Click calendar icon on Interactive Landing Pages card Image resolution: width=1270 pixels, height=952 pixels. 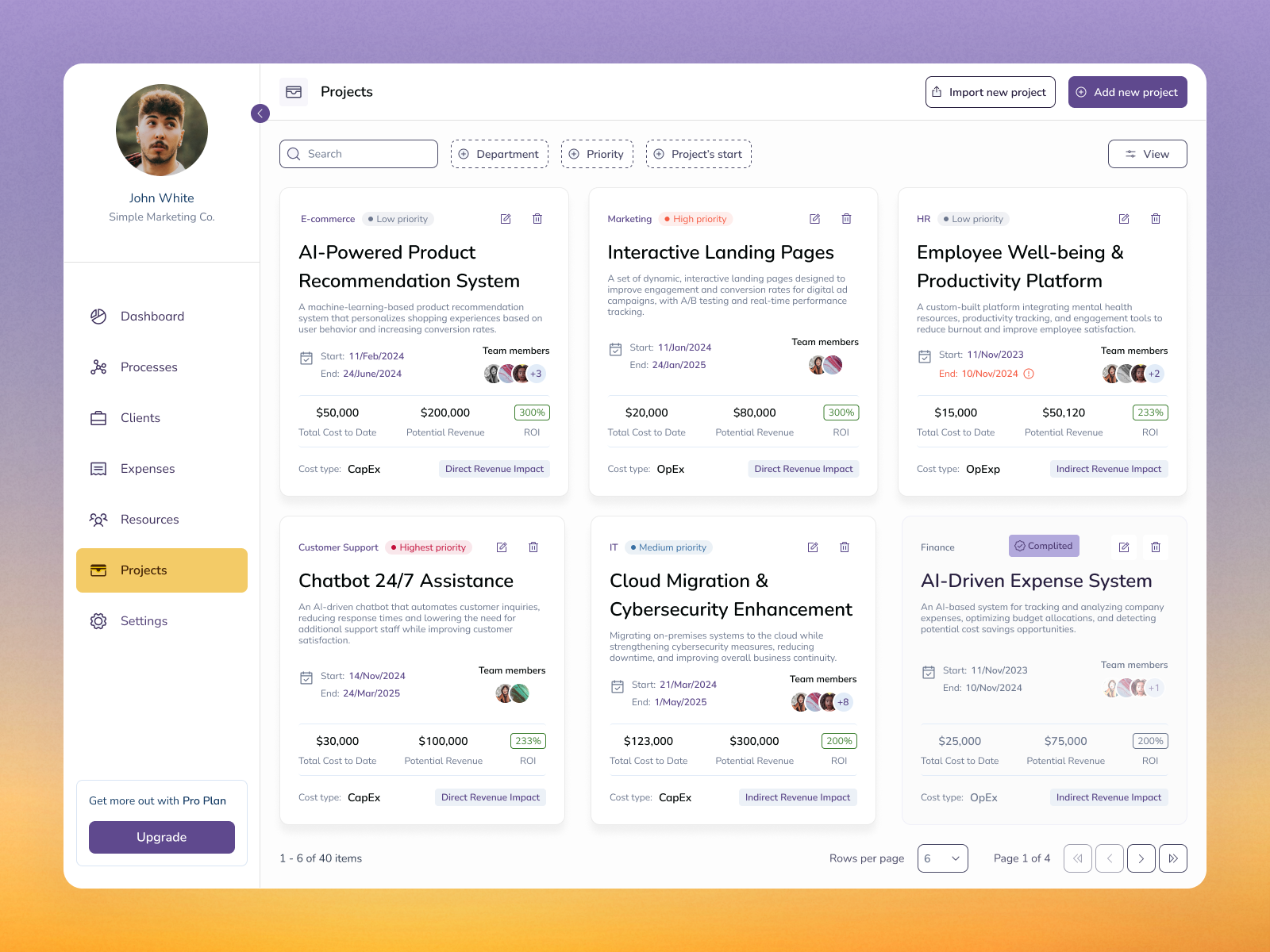coord(615,349)
